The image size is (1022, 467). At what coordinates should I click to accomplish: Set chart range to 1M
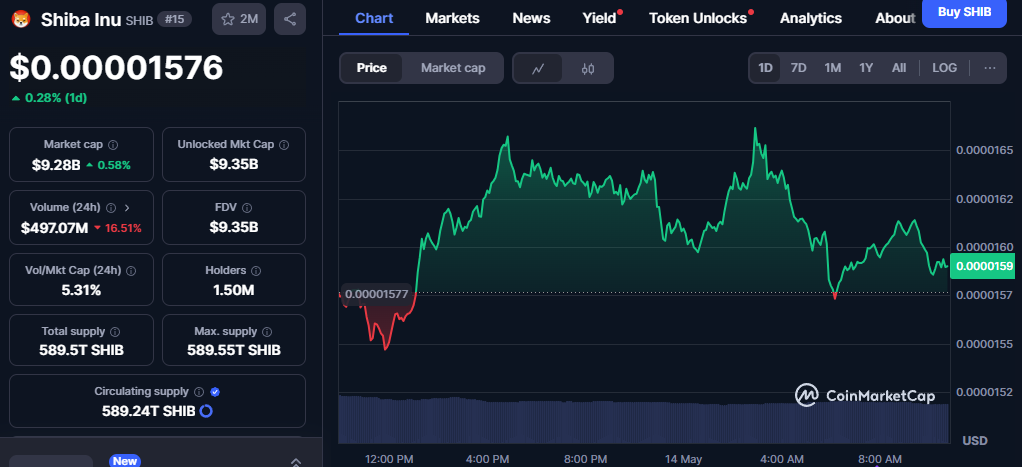pos(832,68)
